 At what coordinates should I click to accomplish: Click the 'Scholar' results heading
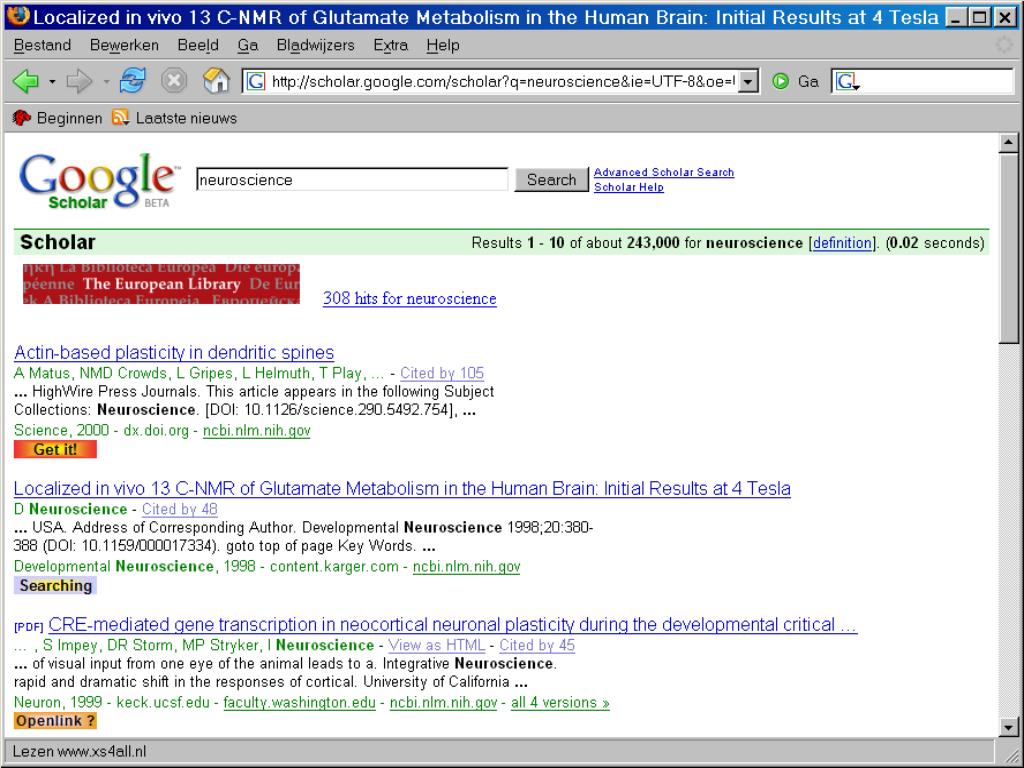coord(57,242)
